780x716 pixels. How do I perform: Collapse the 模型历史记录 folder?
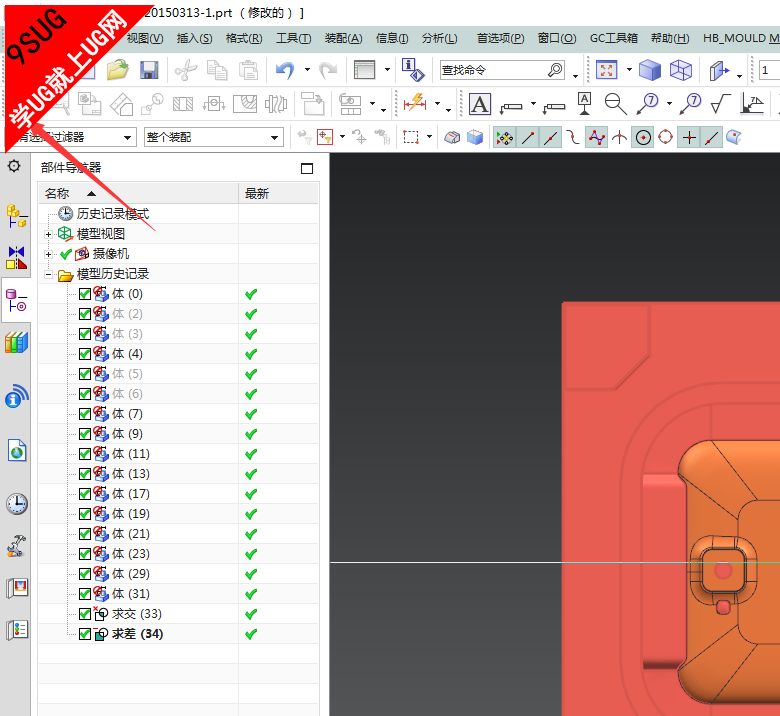[48, 274]
